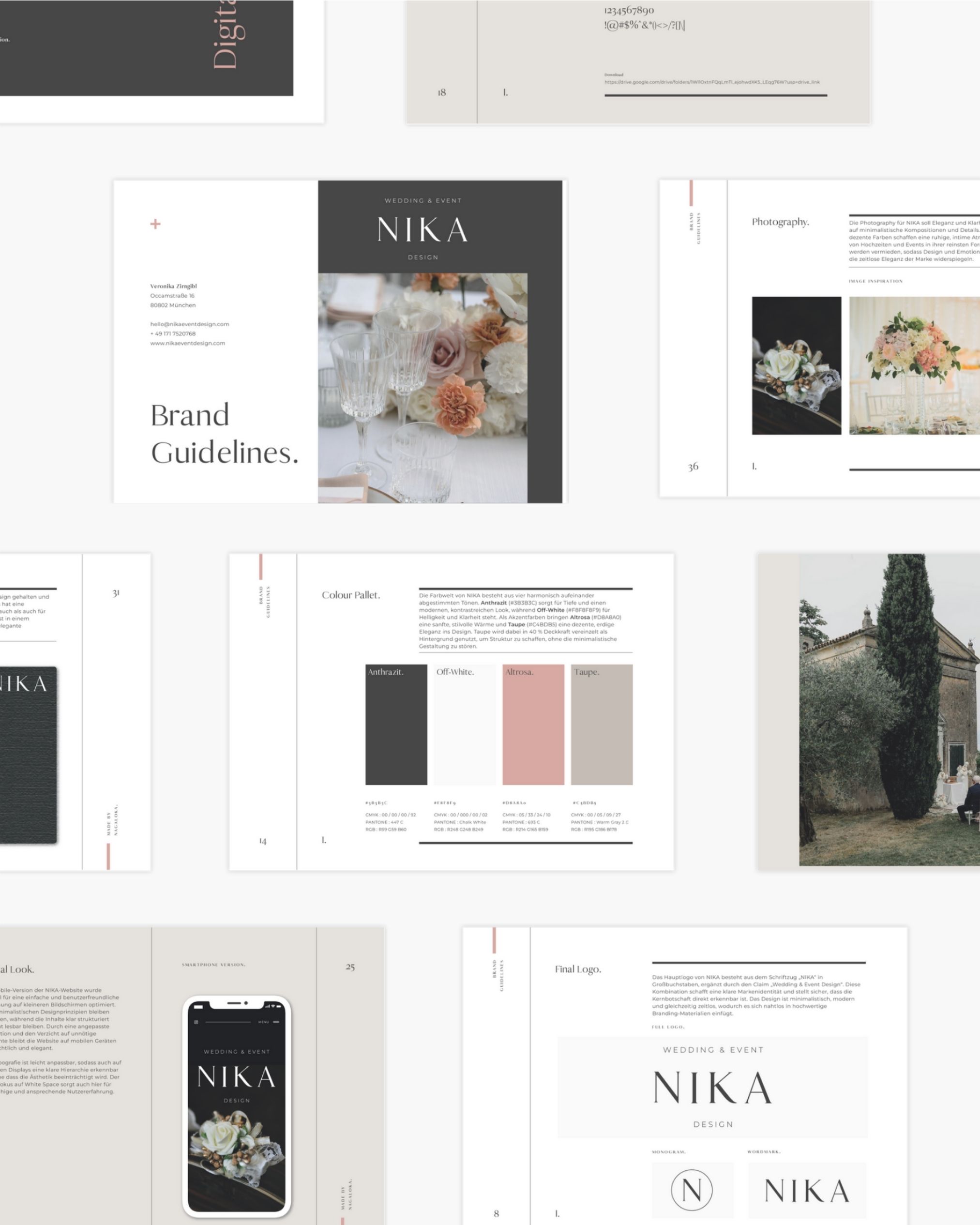Screen dimensions: 980x1225
Task: Click the full NIKA logo on the Final Logo page
Action: pos(712,1088)
